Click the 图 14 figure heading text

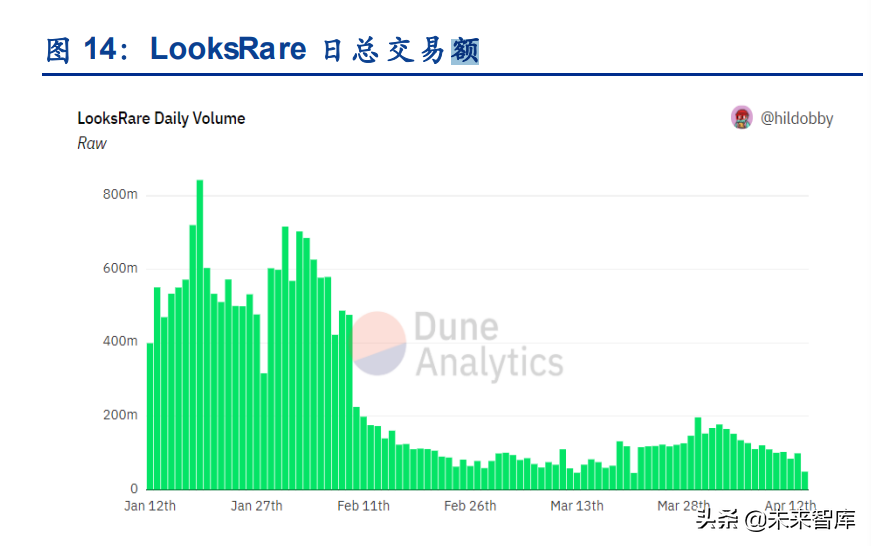pos(262,49)
